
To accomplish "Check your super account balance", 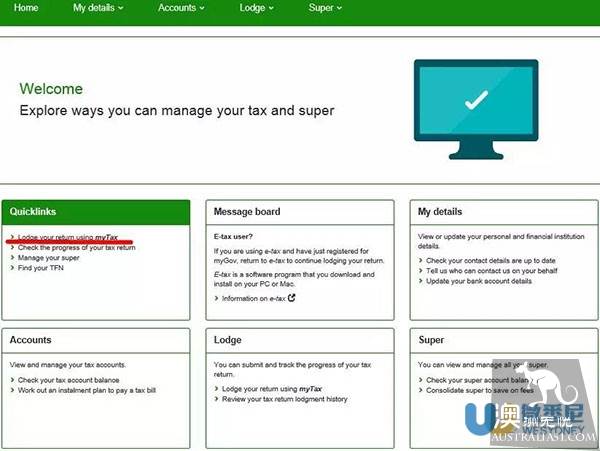I will point(477,380).
